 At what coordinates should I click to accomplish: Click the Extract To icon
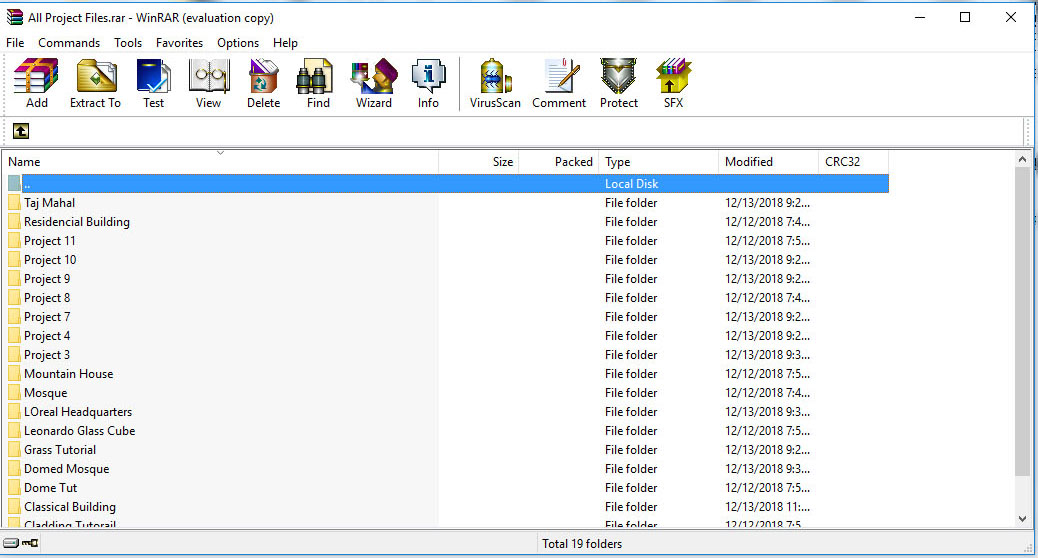95,83
